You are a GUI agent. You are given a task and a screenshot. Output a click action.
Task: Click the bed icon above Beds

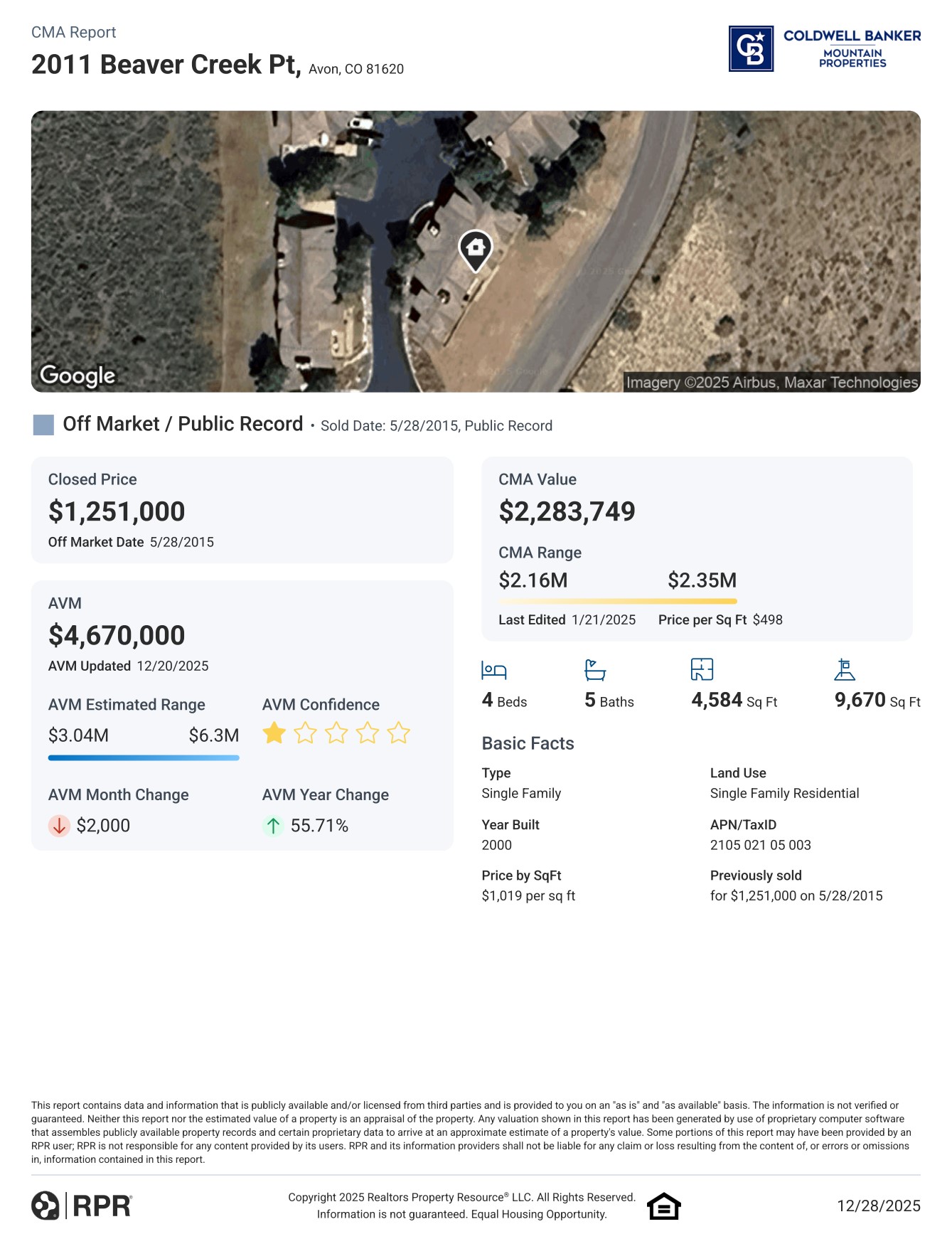[x=494, y=670]
